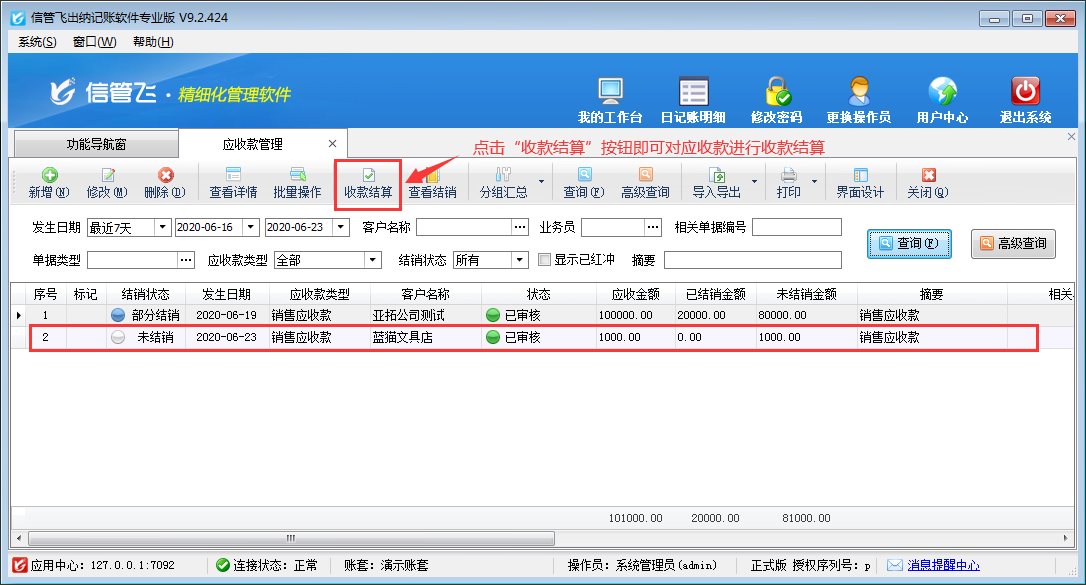Click the red 退出系统 power icon
Screen dimensions: 1086x585
coord(1025,93)
